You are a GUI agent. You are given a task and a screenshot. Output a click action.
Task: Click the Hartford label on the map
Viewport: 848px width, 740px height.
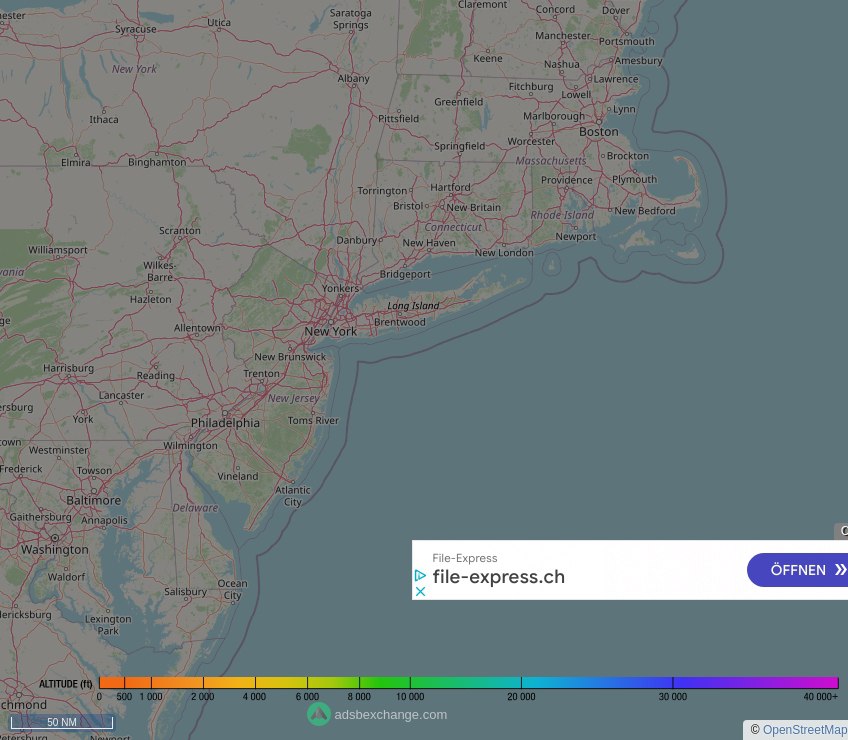[450, 187]
